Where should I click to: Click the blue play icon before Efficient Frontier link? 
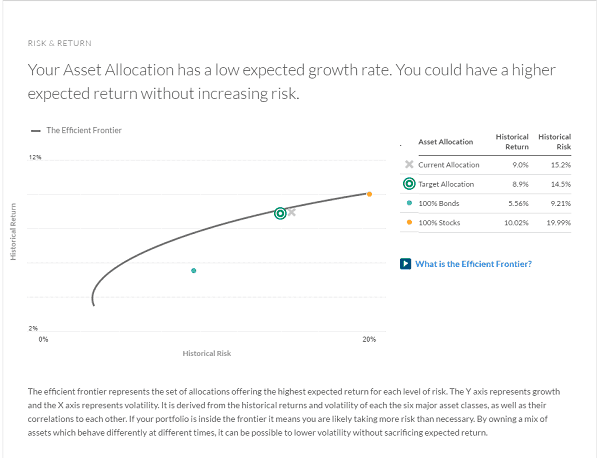point(405,264)
